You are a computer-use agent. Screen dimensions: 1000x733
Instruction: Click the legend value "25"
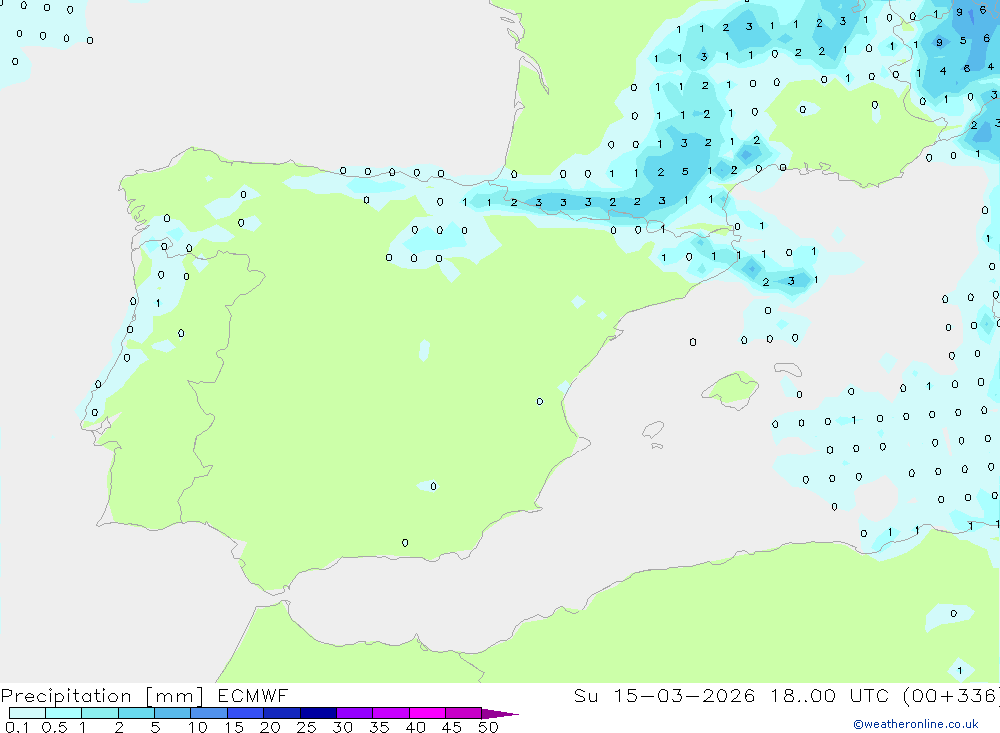[x=307, y=727]
